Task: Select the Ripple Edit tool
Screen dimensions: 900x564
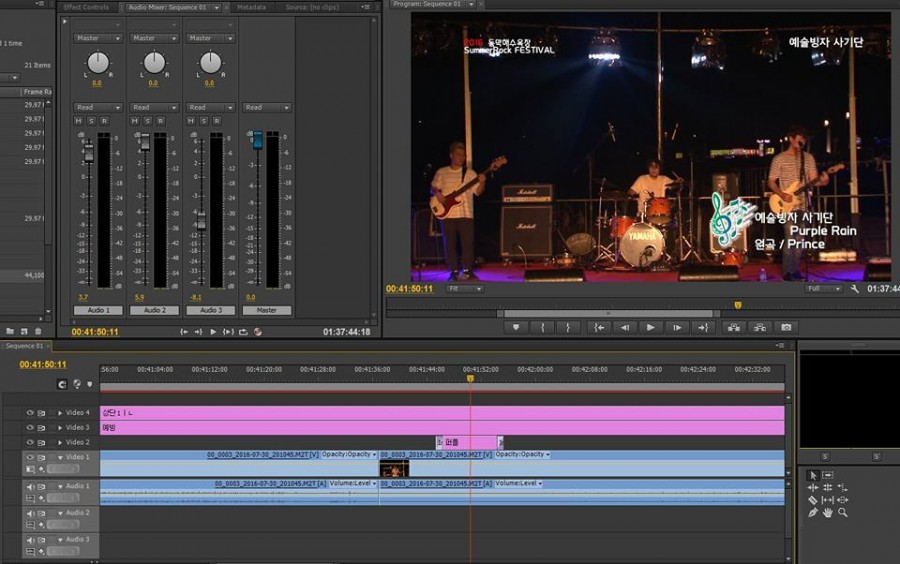Action: pos(813,488)
